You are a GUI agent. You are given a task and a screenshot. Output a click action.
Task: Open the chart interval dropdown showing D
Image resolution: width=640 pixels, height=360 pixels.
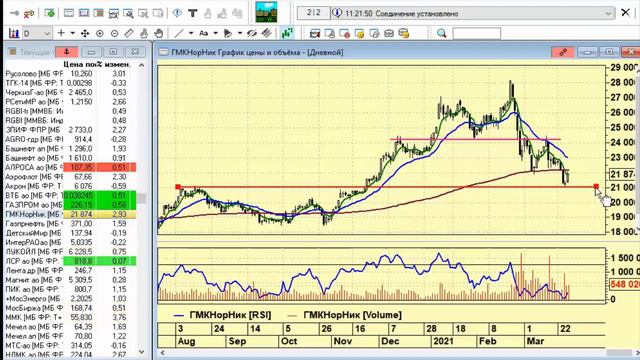[x=37, y=33]
